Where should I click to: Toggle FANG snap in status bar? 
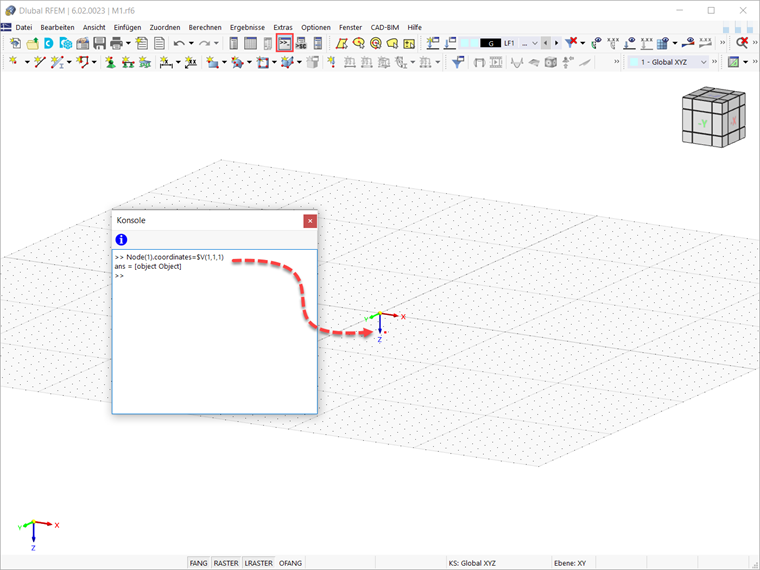(x=198, y=563)
